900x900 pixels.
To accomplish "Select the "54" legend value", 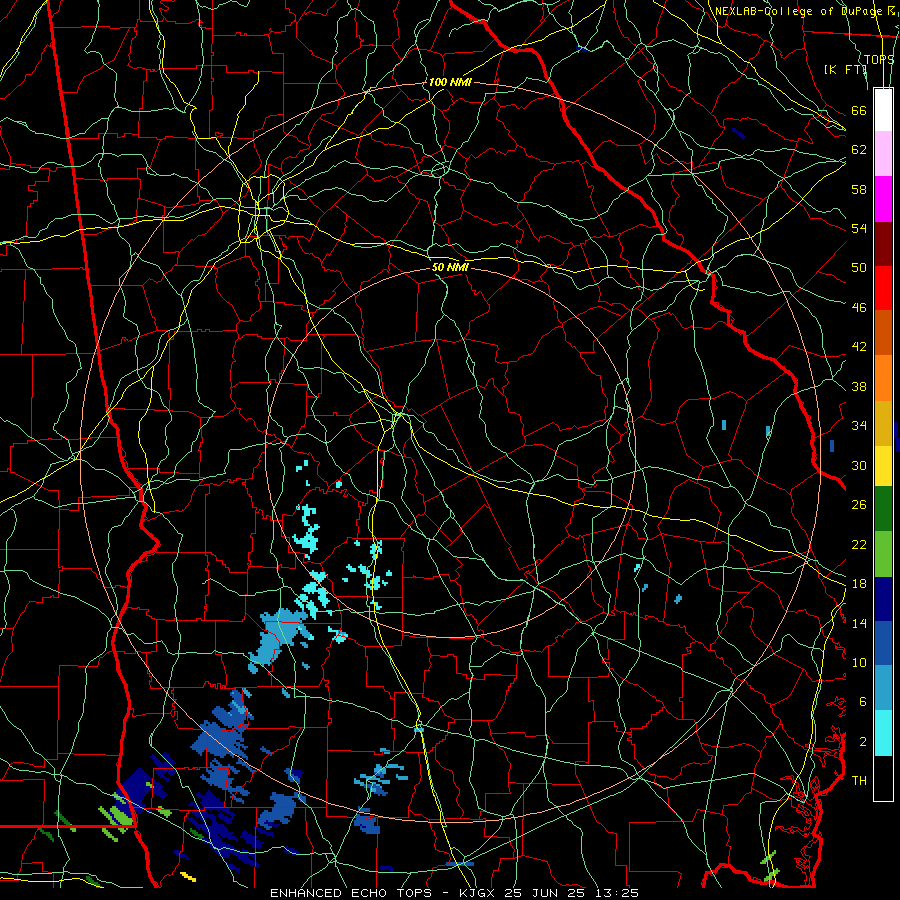I will (859, 229).
